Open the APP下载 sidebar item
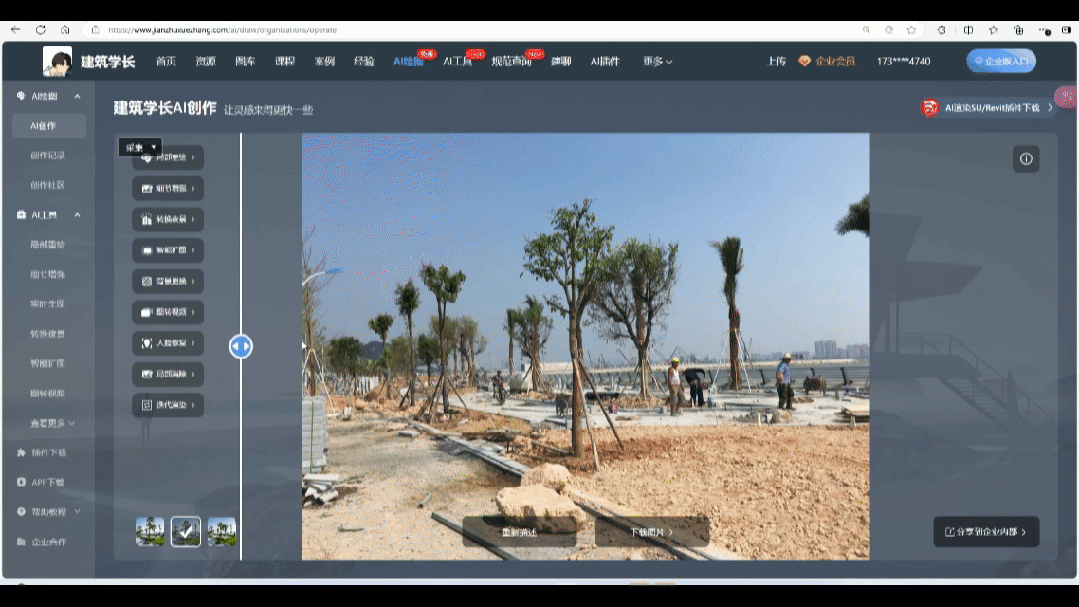 (41, 482)
